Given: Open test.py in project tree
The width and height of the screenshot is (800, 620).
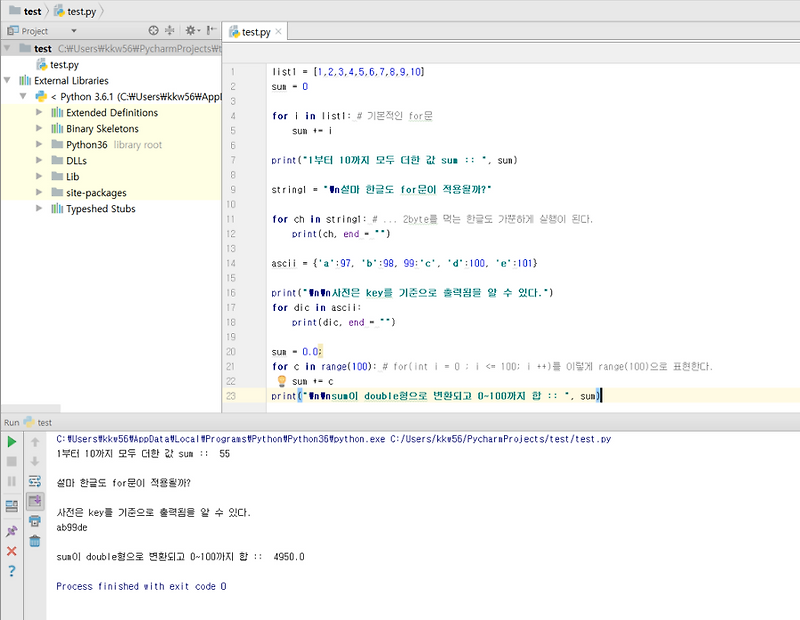Looking at the screenshot, I should tap(58, 65).
